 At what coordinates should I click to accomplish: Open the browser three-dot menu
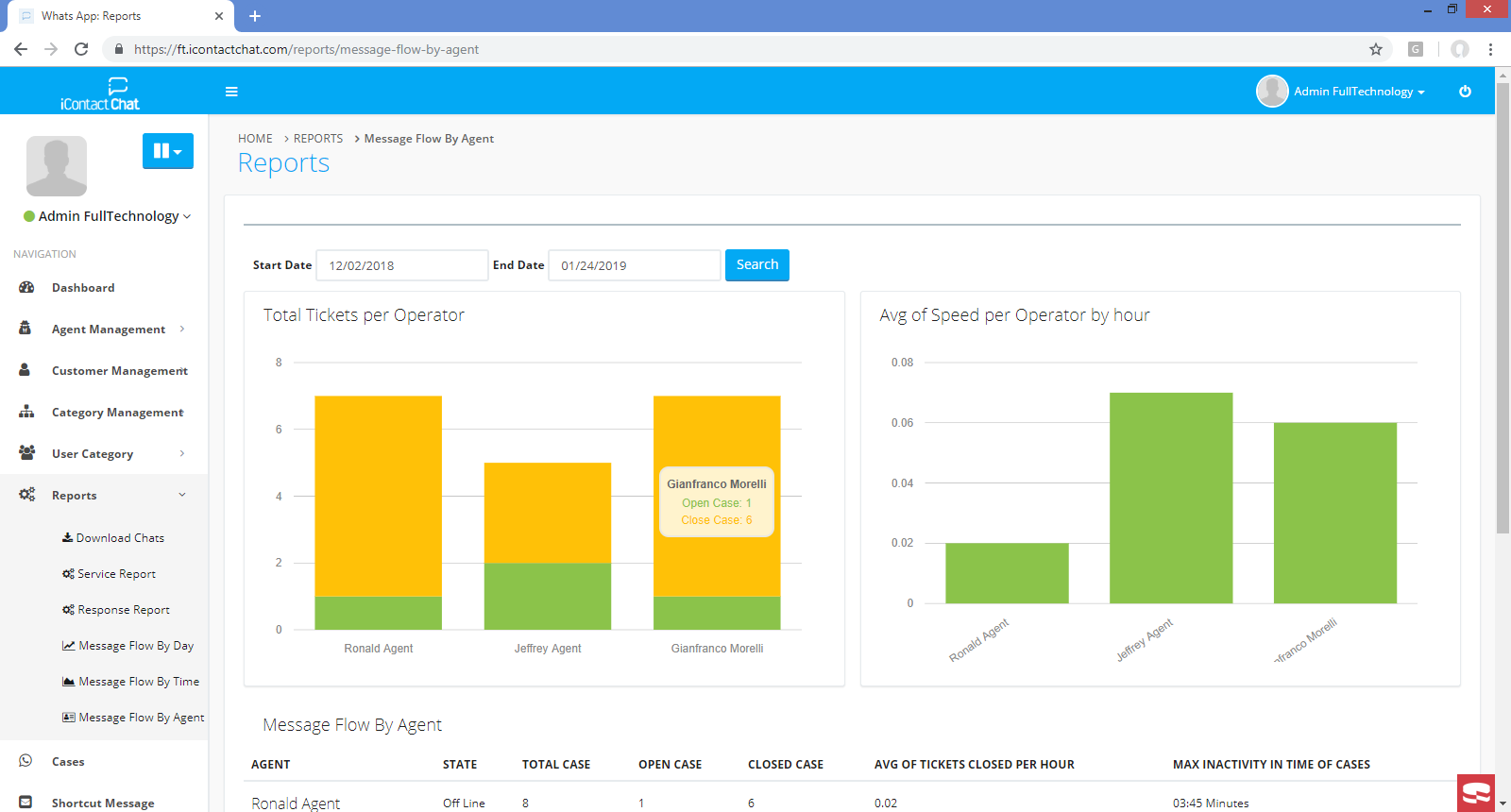point(1490,49)
